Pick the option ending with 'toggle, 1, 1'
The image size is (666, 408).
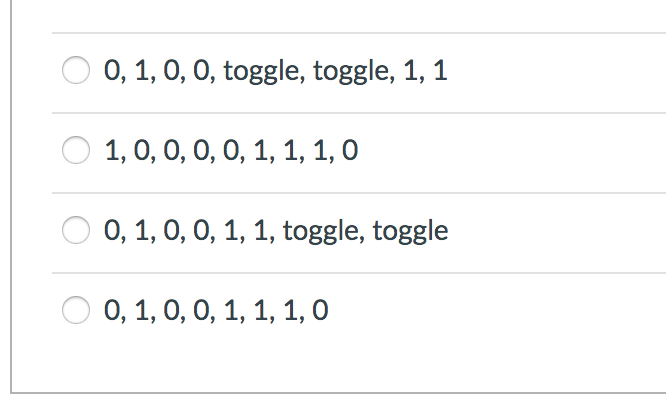(77, 72)
